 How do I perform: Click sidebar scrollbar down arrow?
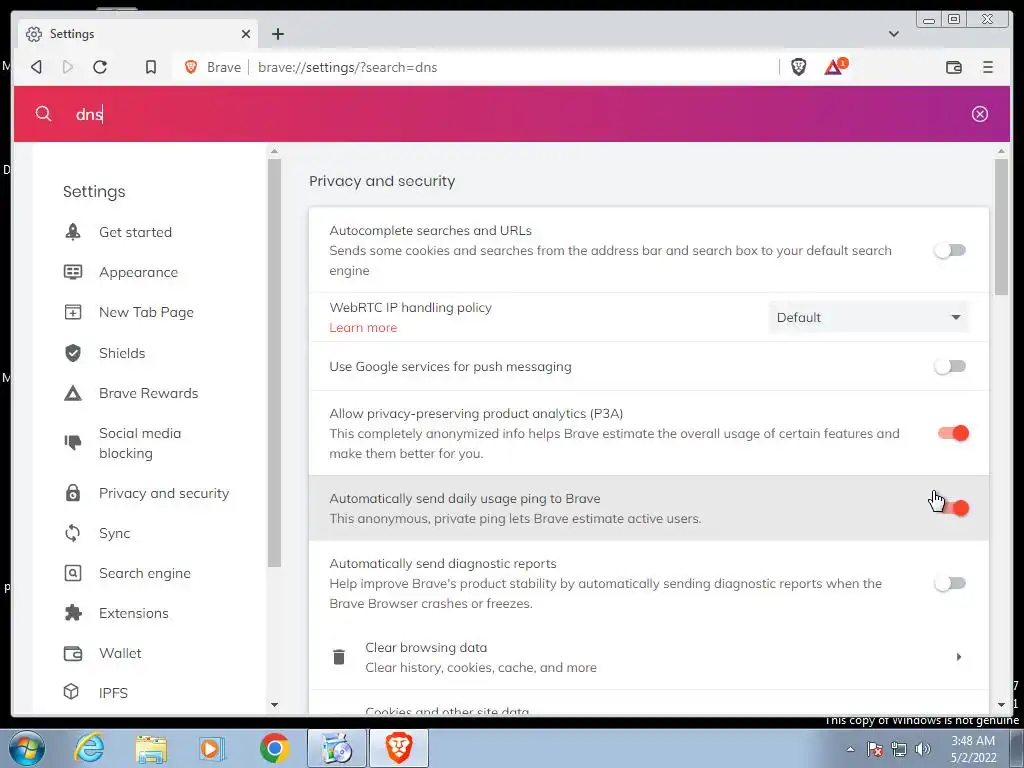274,705
